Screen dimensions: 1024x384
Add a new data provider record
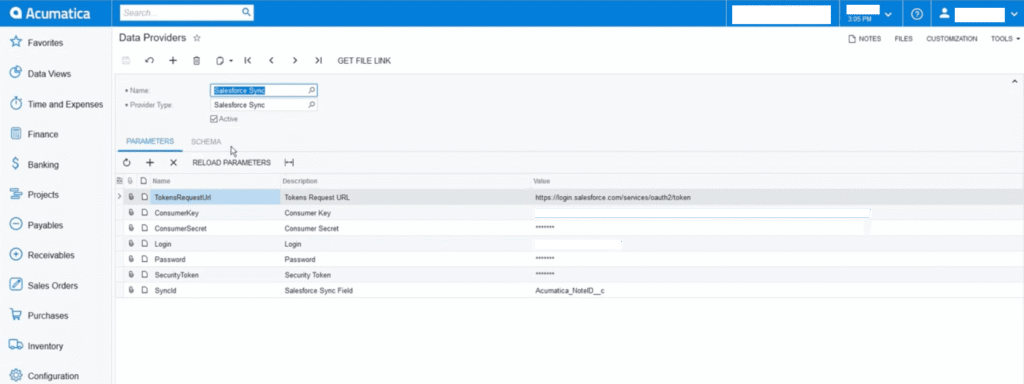pyautogui.click(x=172, y=61)
